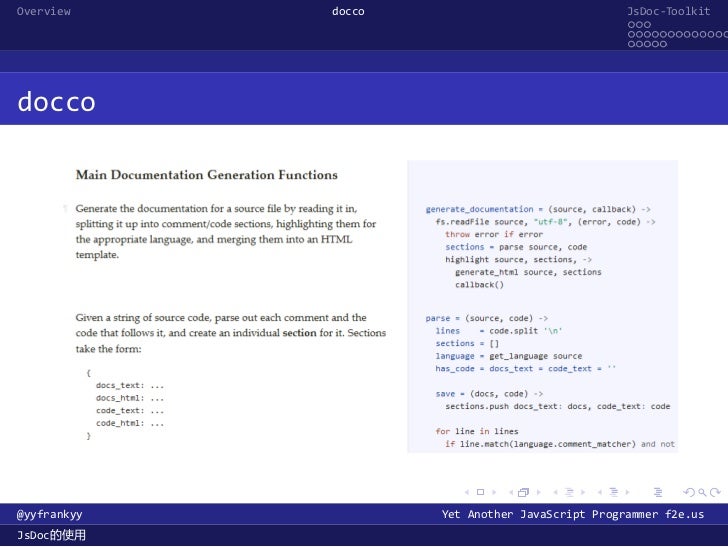Click the 'JsDoc的使用' title in footer
Viewport: 728px width, 547px height.
[52, 535]
